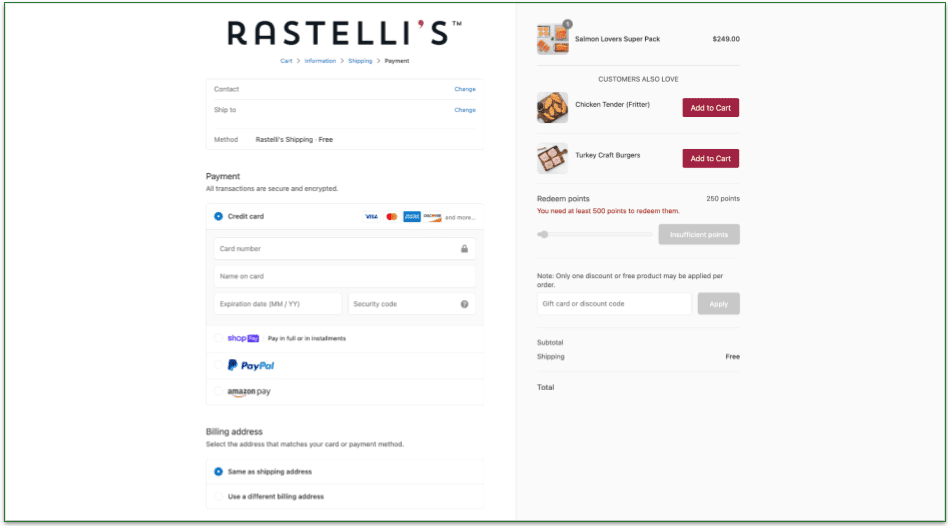Click the shipping 'Free' value in totals
The height and width of the screenshot is (526, 948).
coord(732,357)
